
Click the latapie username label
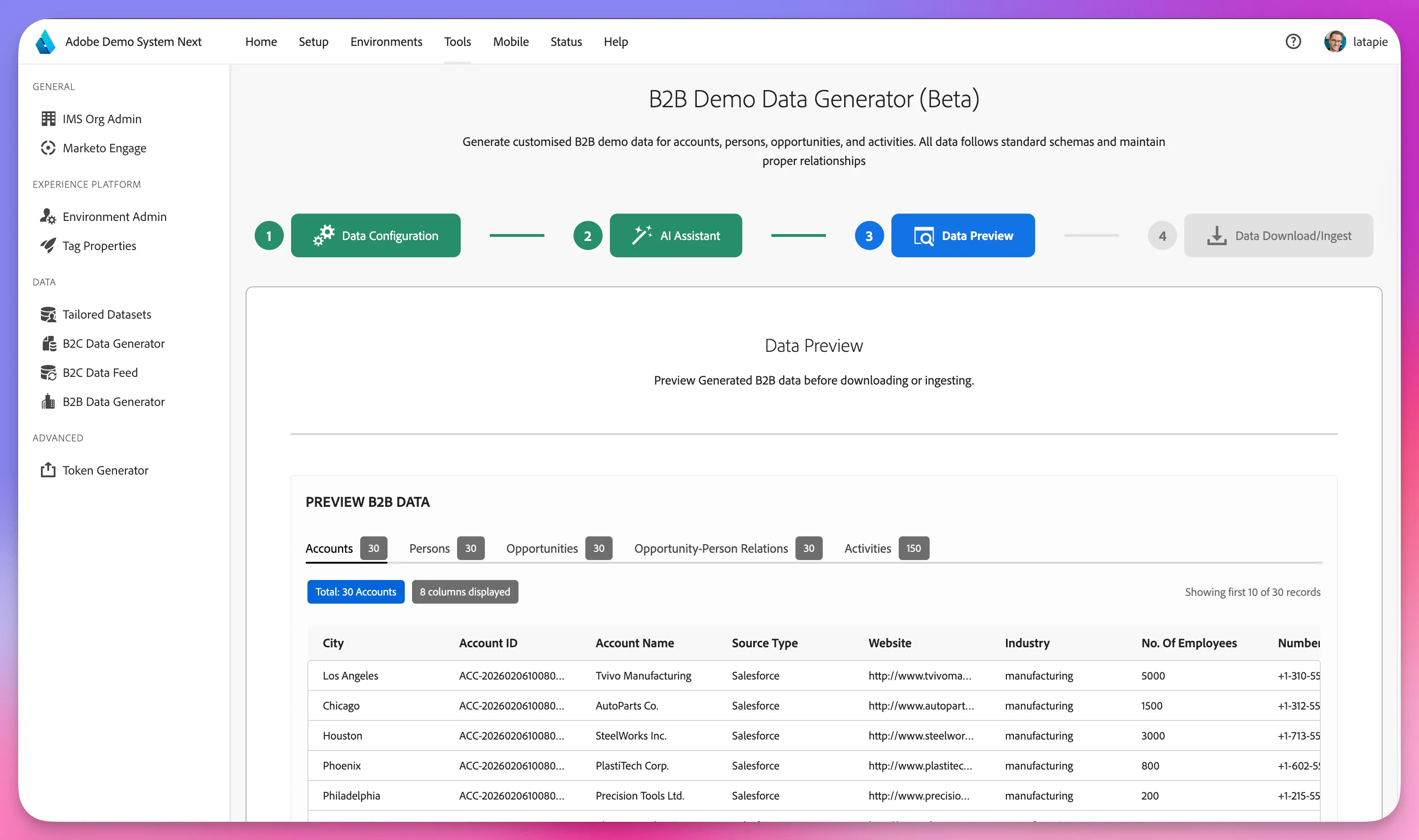tap(1370, 42)
